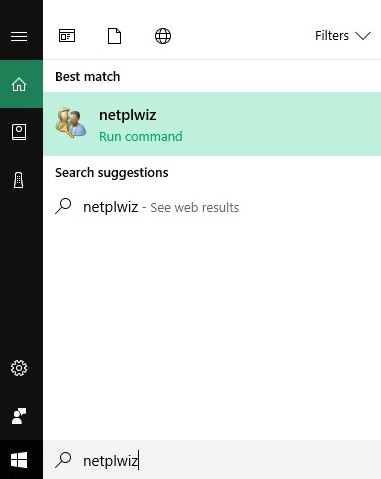This screenshot has width=381, height=479.
Task: Expand the hamburger menu in the sidebar
Action: 19,36
